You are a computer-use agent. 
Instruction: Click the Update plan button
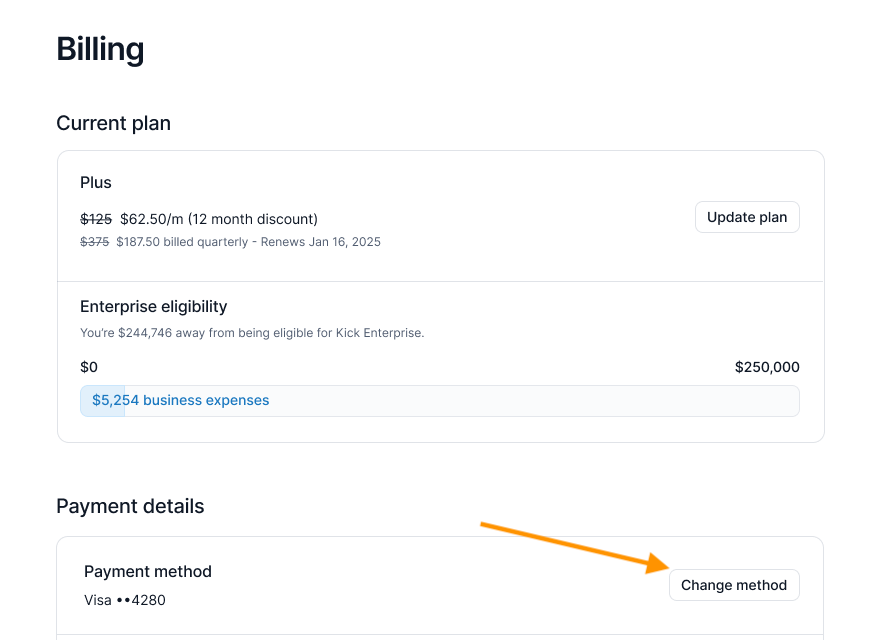747,217
